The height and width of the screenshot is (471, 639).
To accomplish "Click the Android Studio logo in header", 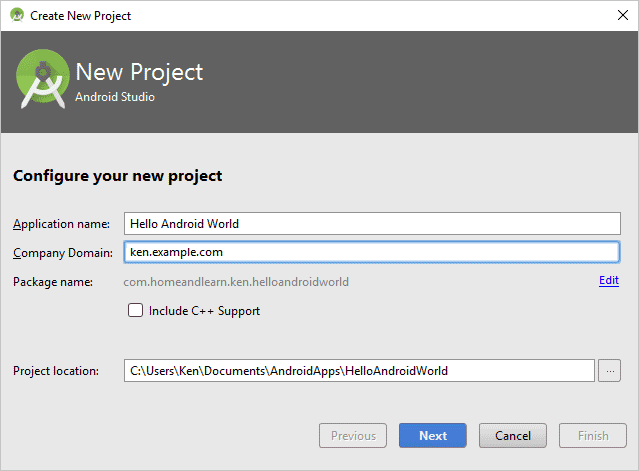I will tap(42, 79).
